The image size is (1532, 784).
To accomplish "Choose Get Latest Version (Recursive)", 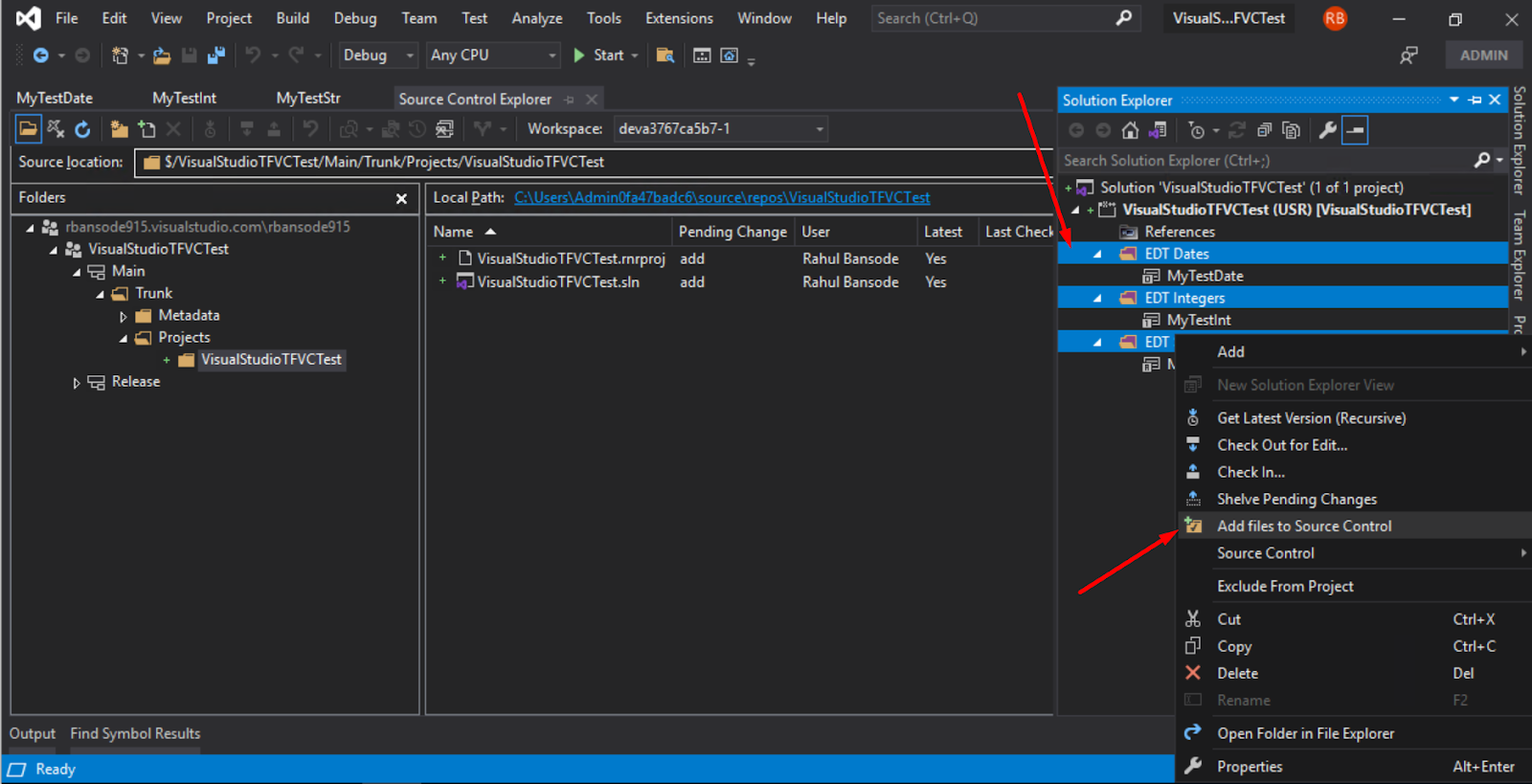I will [1353, 418].
